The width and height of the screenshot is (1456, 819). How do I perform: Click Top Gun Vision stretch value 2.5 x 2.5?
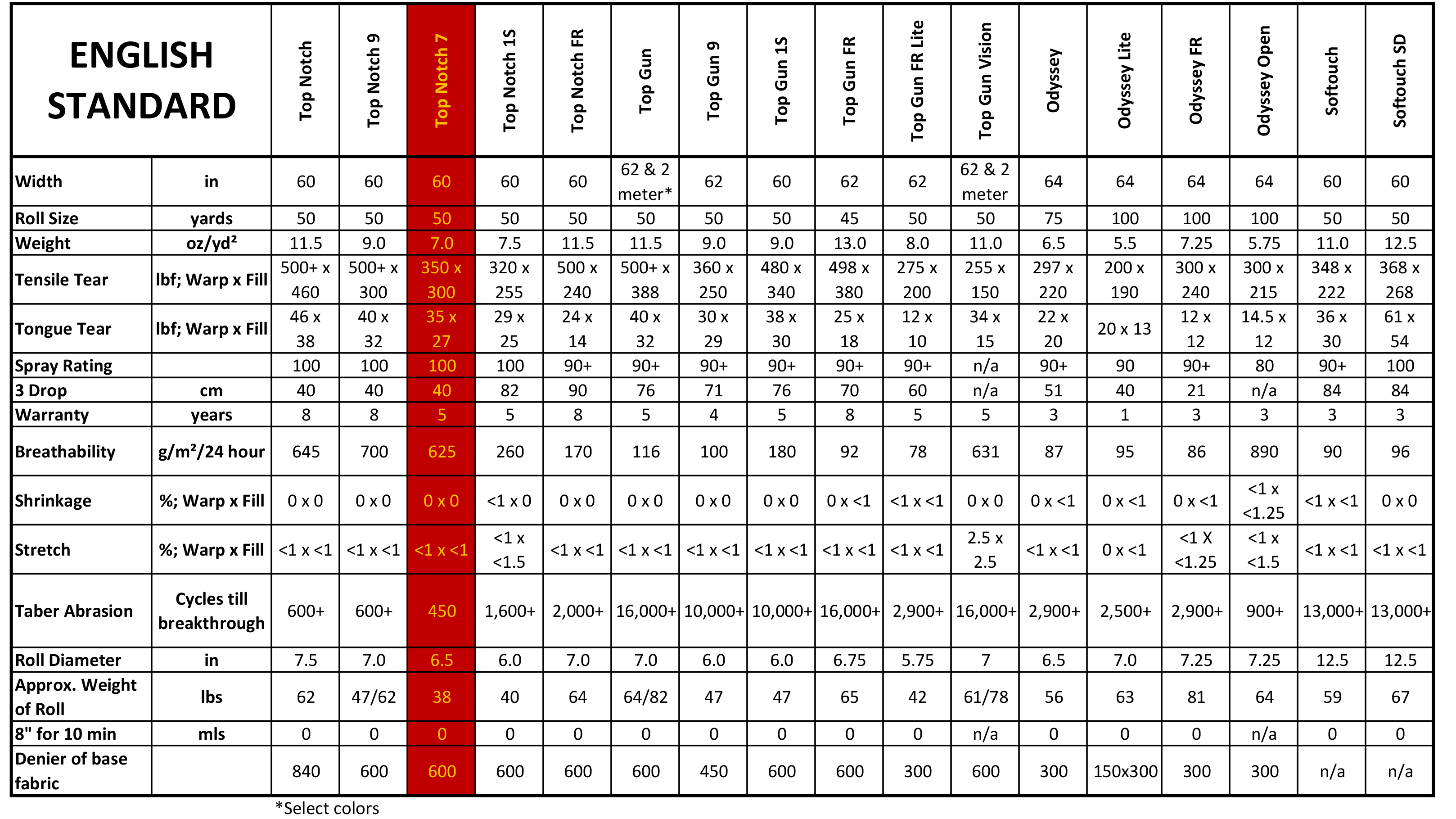(985, 550)
